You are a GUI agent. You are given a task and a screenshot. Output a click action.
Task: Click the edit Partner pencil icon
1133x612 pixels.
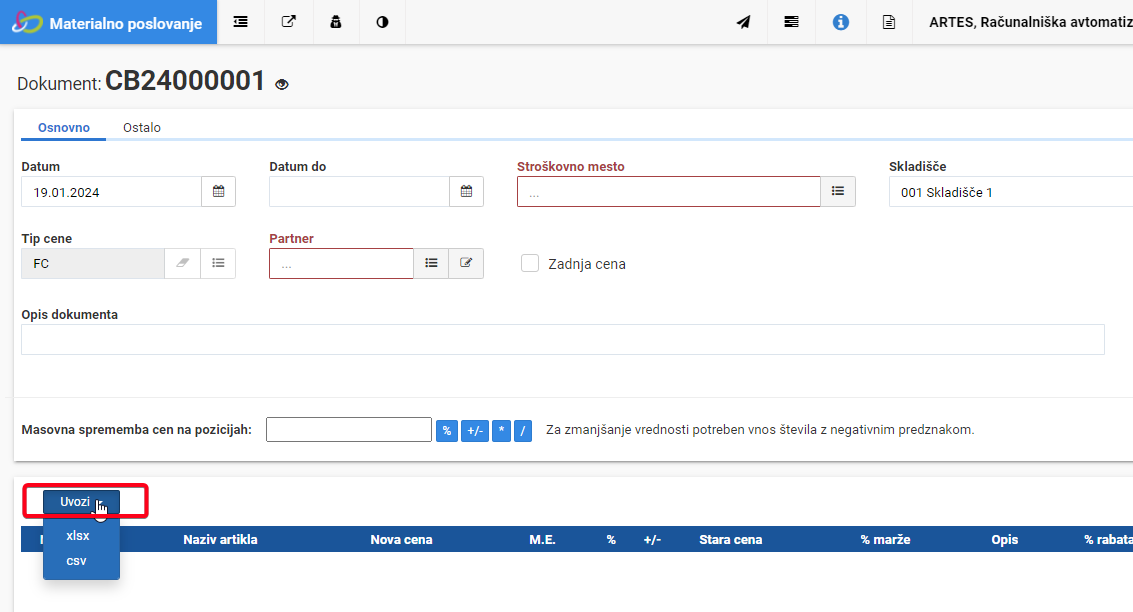[x=466, y=263]
